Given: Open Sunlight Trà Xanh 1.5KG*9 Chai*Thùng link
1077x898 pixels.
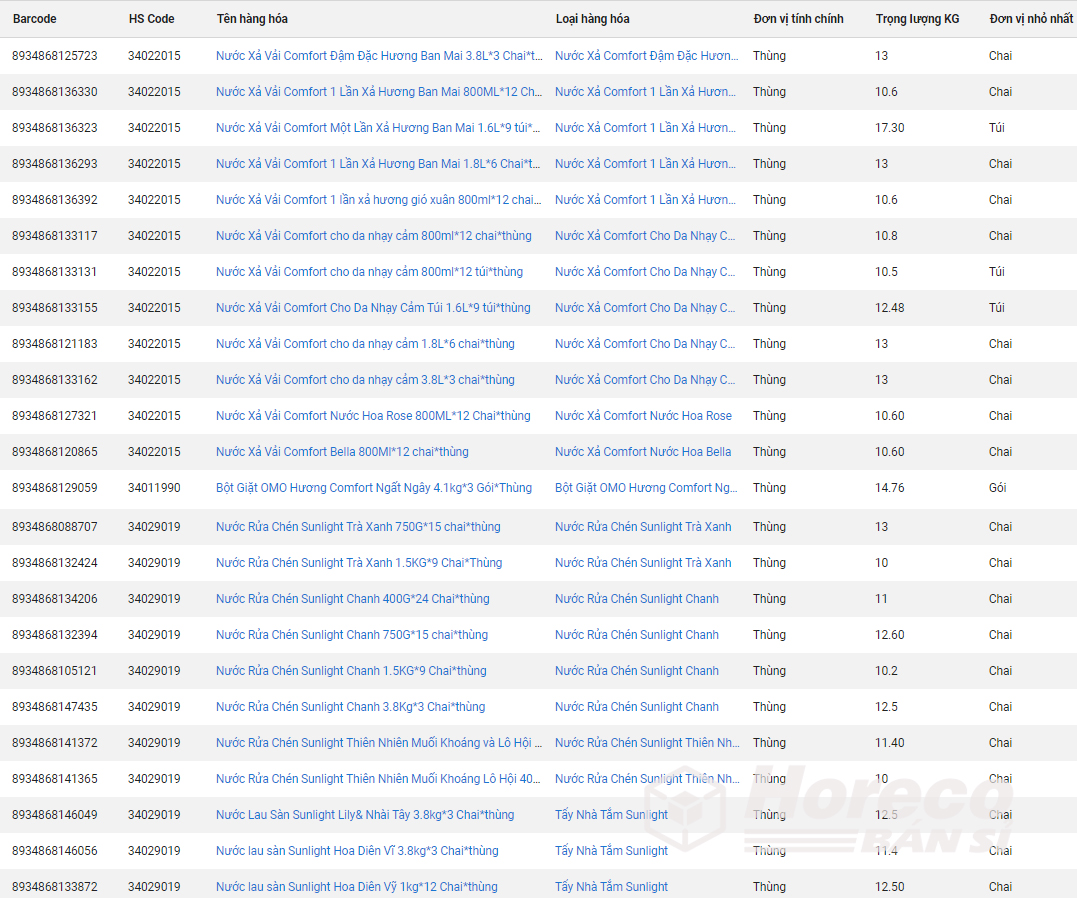Looking at the screenshot, I should point(359,563).
